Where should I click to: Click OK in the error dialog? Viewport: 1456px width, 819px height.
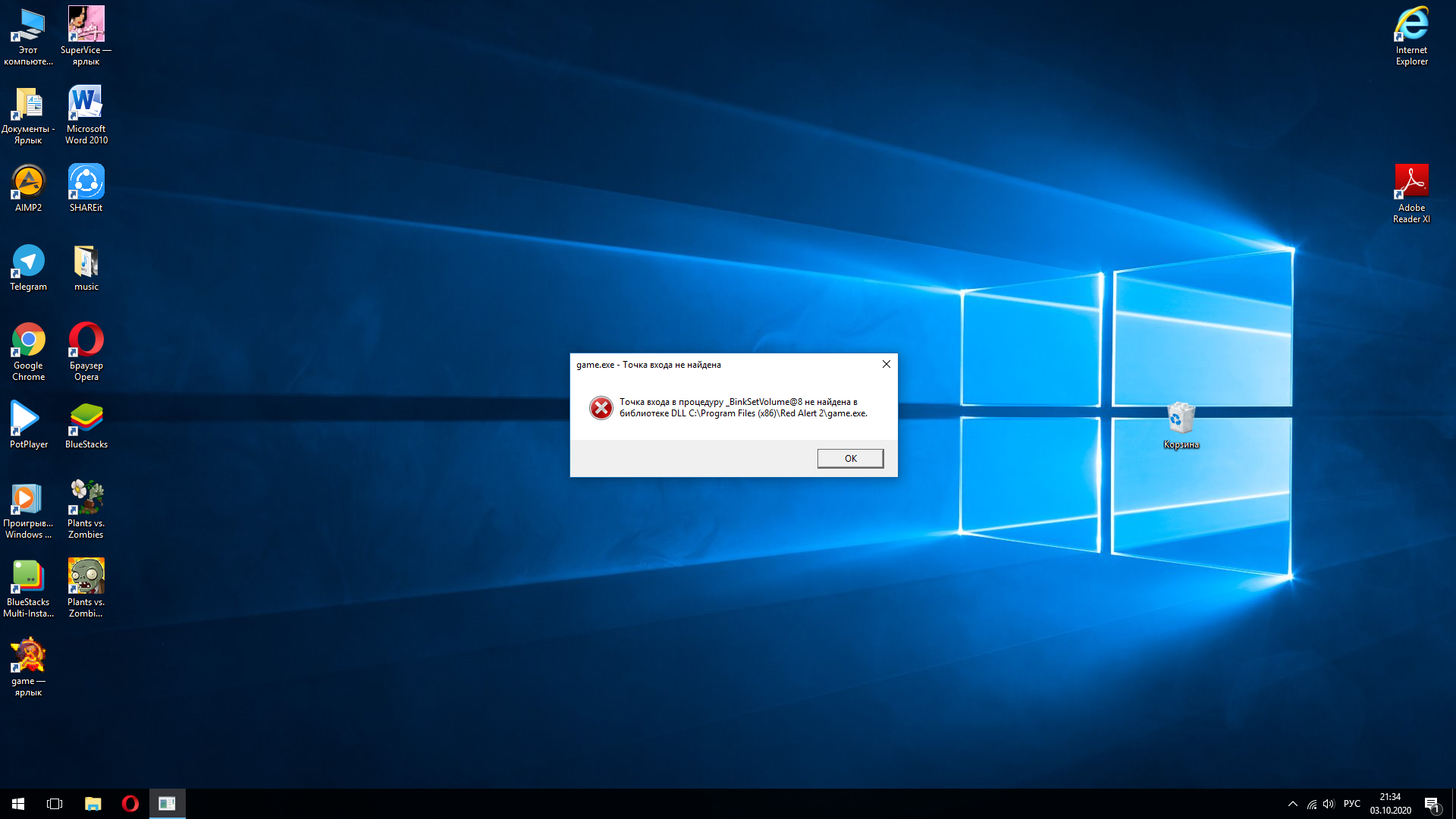click(850, 458)
